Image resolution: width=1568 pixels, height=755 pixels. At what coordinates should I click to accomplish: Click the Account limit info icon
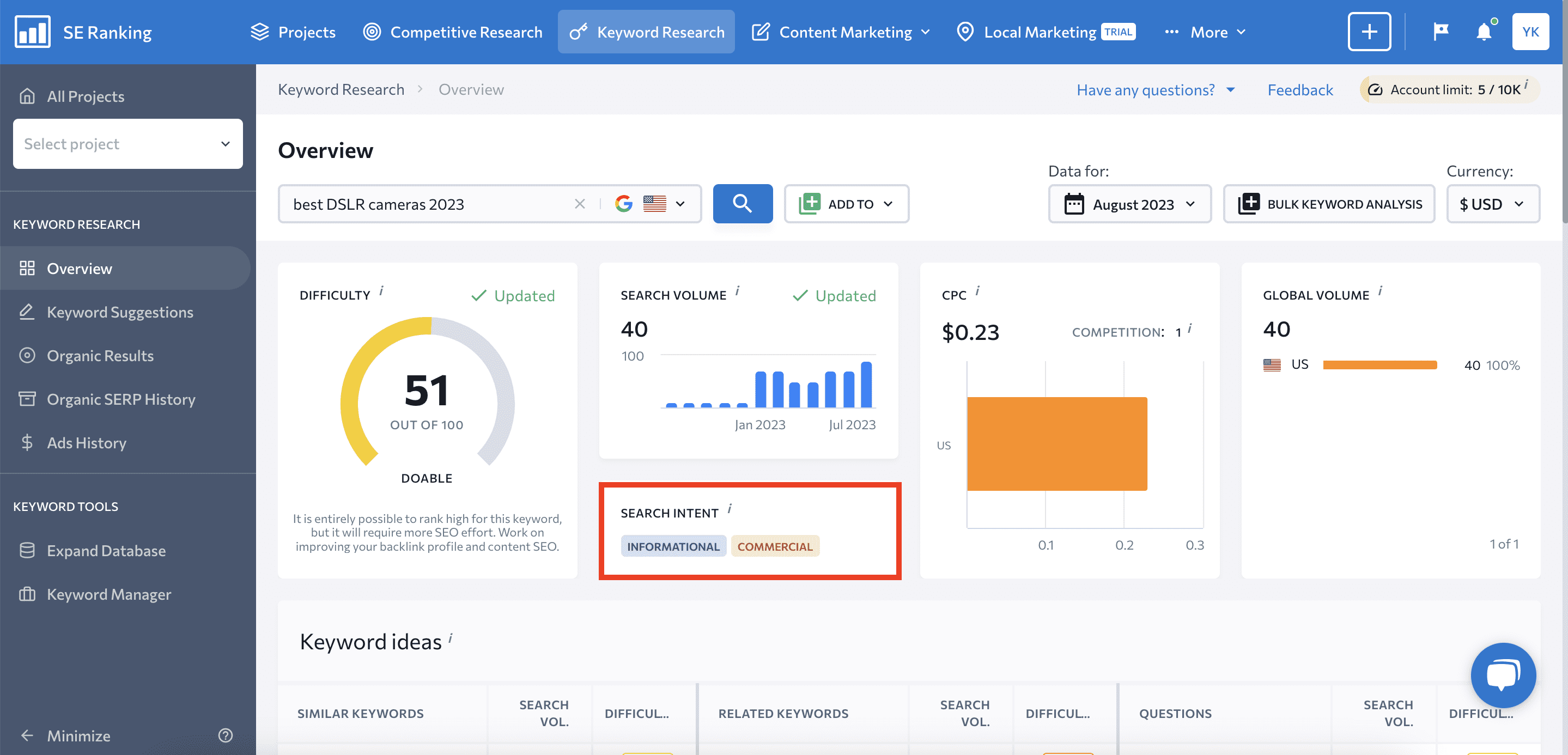coord(1526,84)
